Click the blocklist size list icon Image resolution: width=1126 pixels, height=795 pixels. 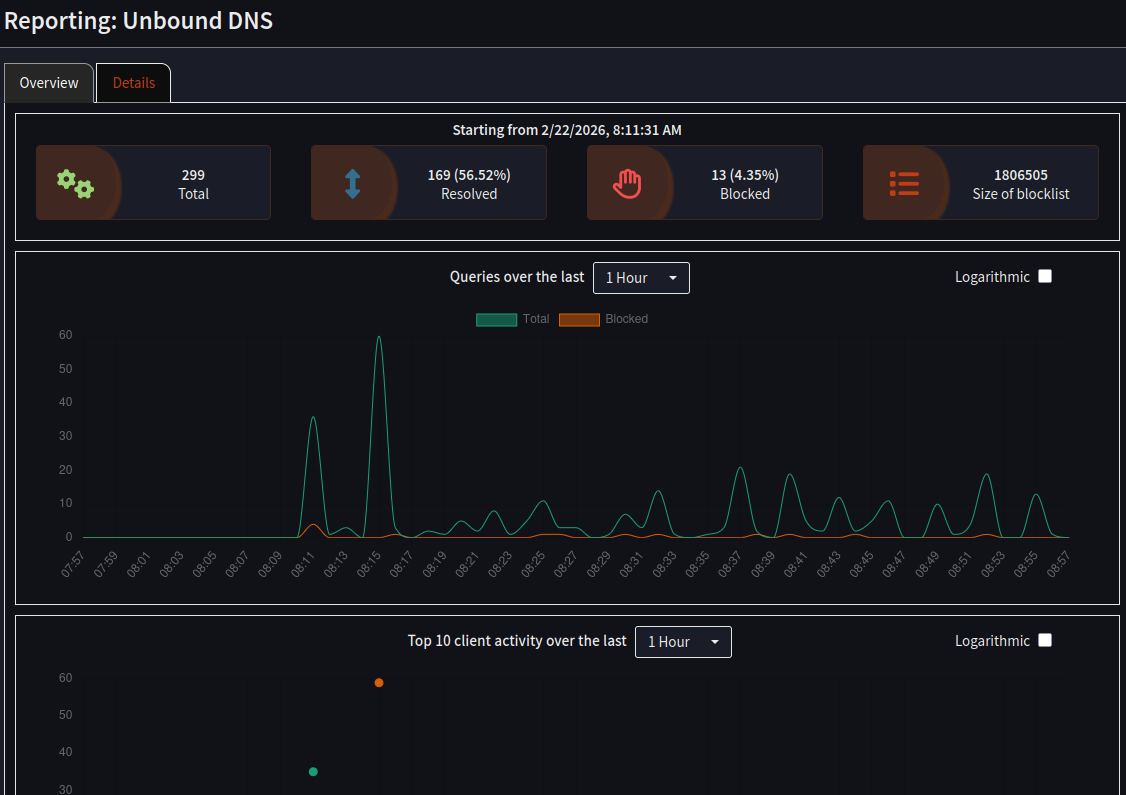[x=904, y=184]
